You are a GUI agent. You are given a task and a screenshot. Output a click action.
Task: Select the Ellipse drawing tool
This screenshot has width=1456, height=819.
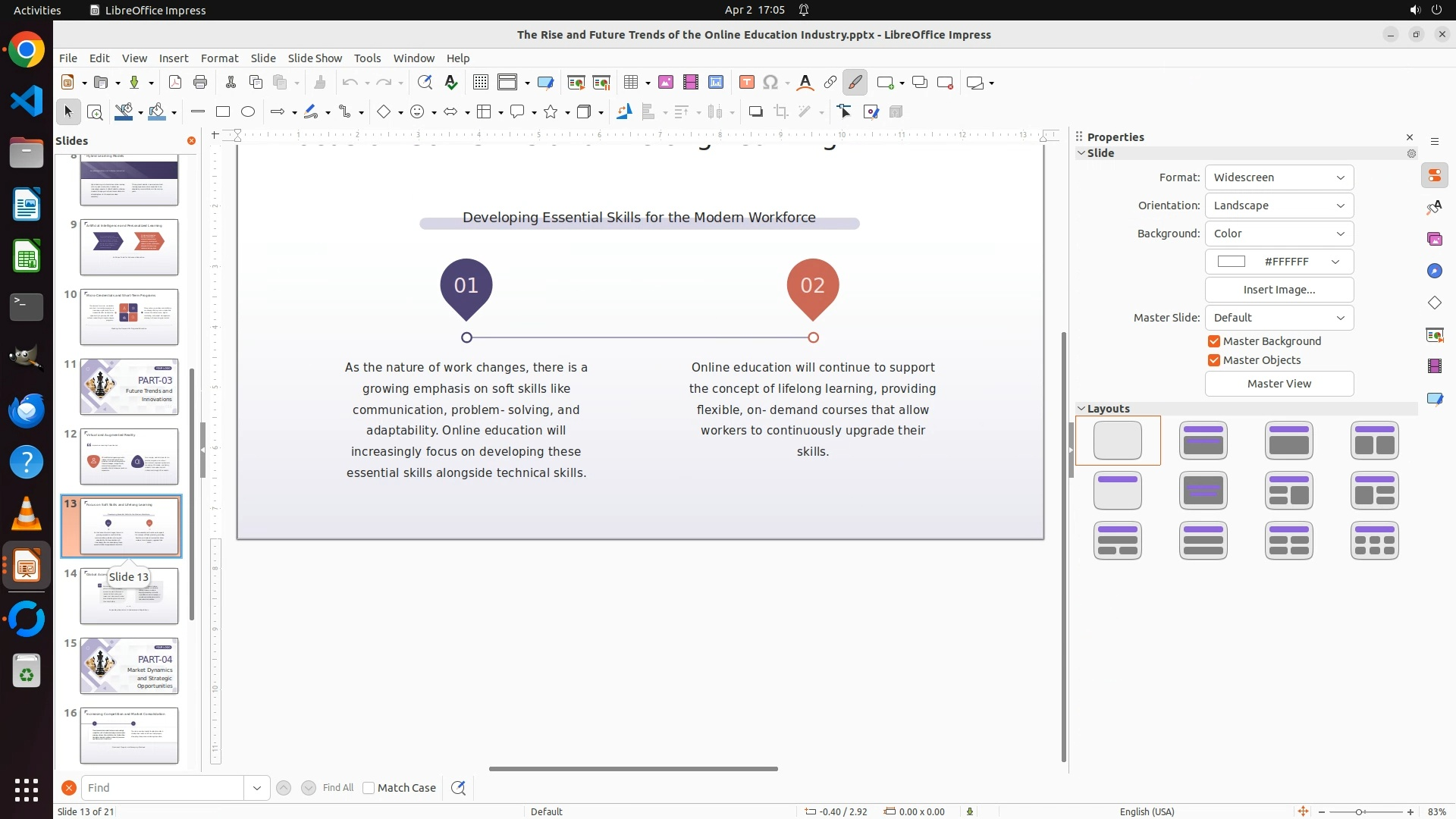pyautogui.click(x=248, y=112)
